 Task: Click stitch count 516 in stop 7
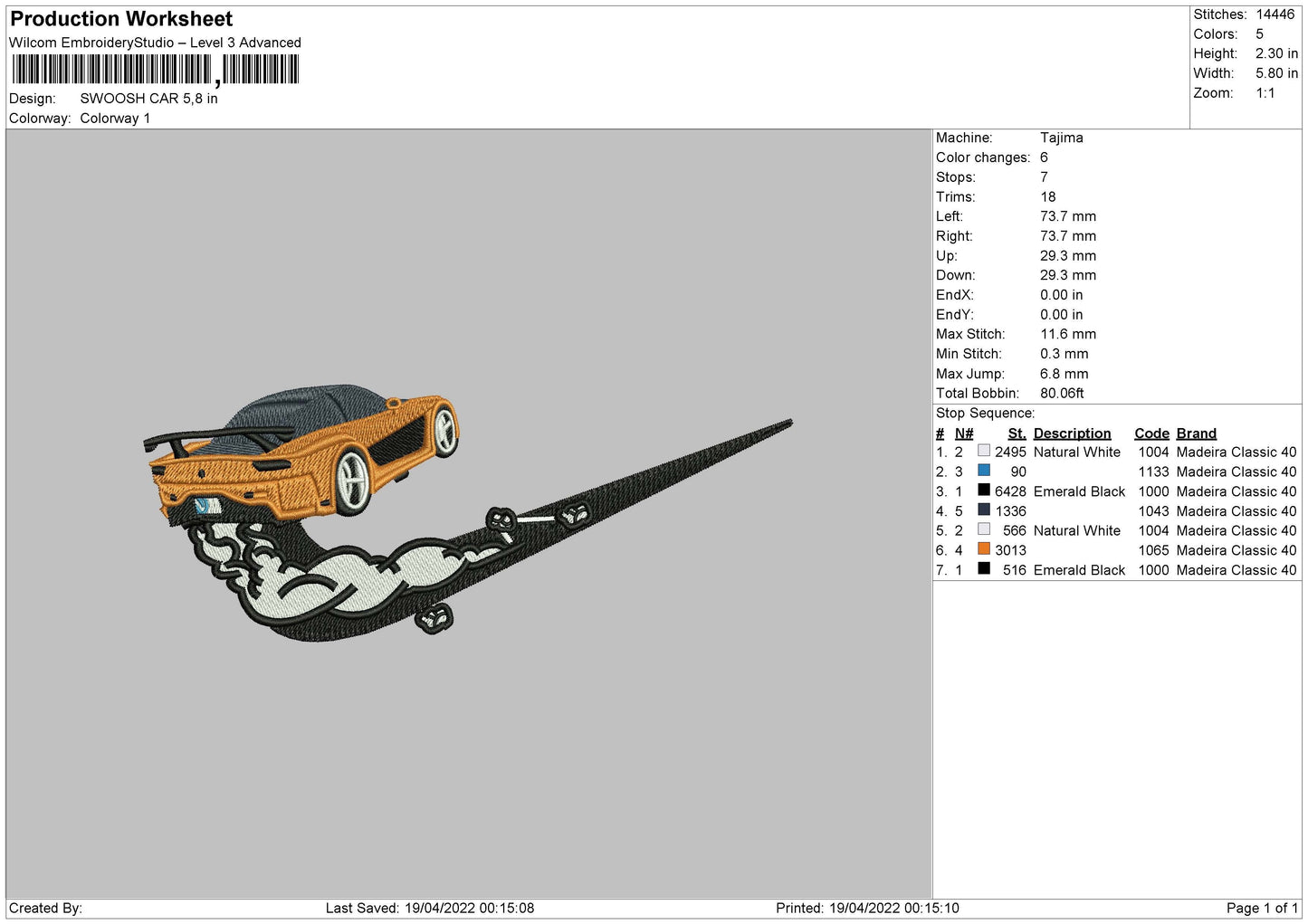tap(1015, 570)
